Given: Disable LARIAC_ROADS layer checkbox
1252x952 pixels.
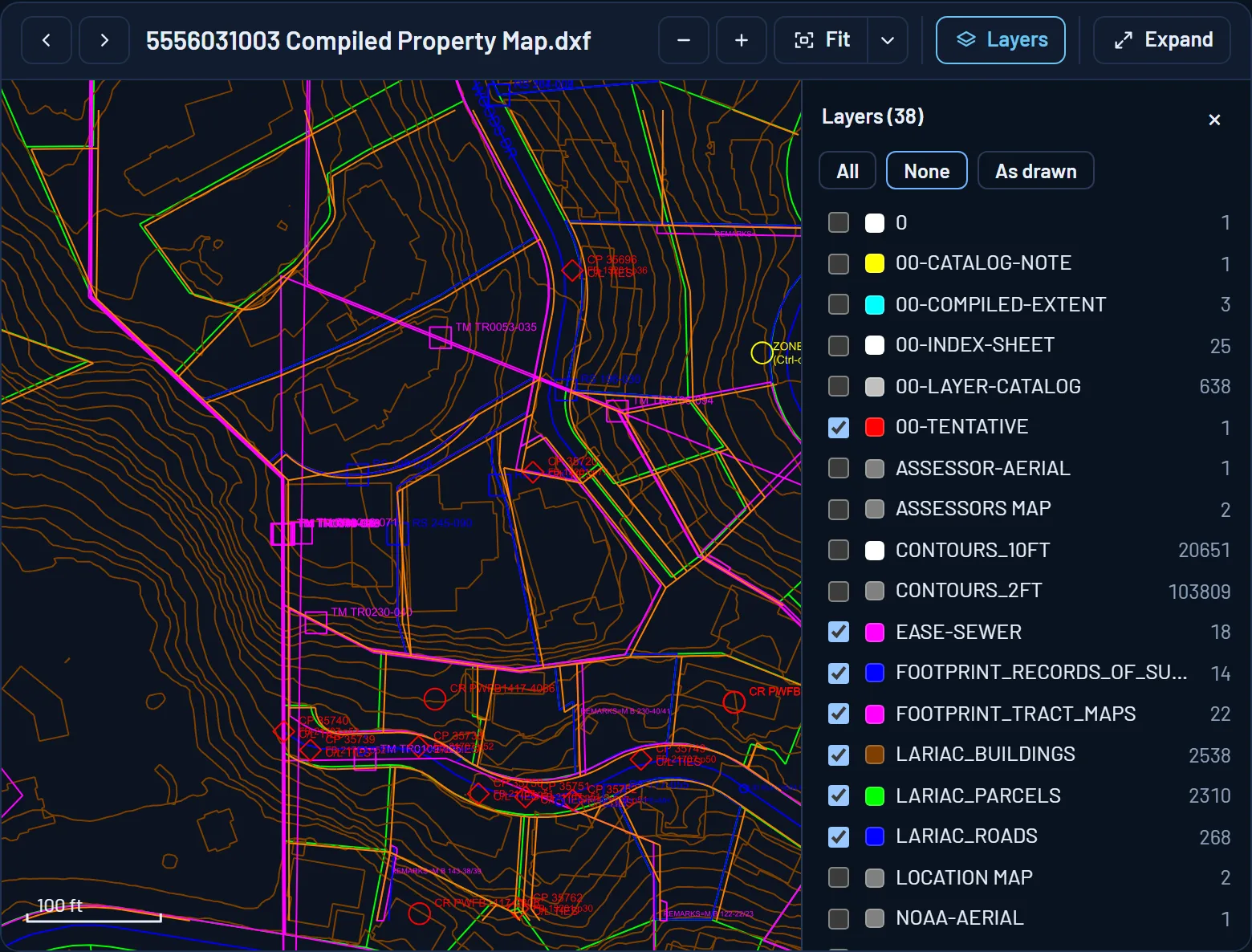Looking at the screenshot, I should pos(839,836).
